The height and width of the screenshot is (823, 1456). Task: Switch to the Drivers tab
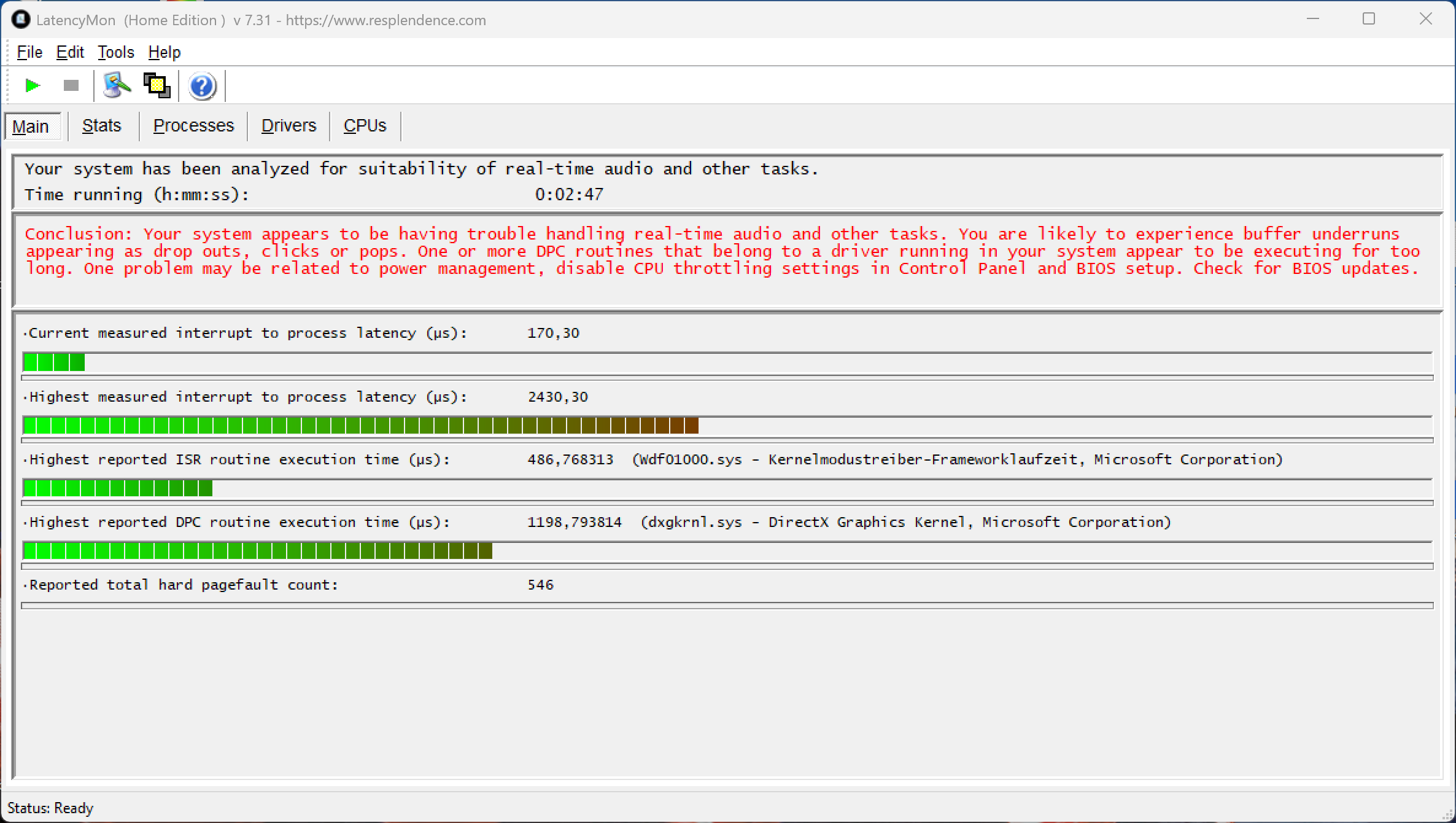(x=288, y=126)
